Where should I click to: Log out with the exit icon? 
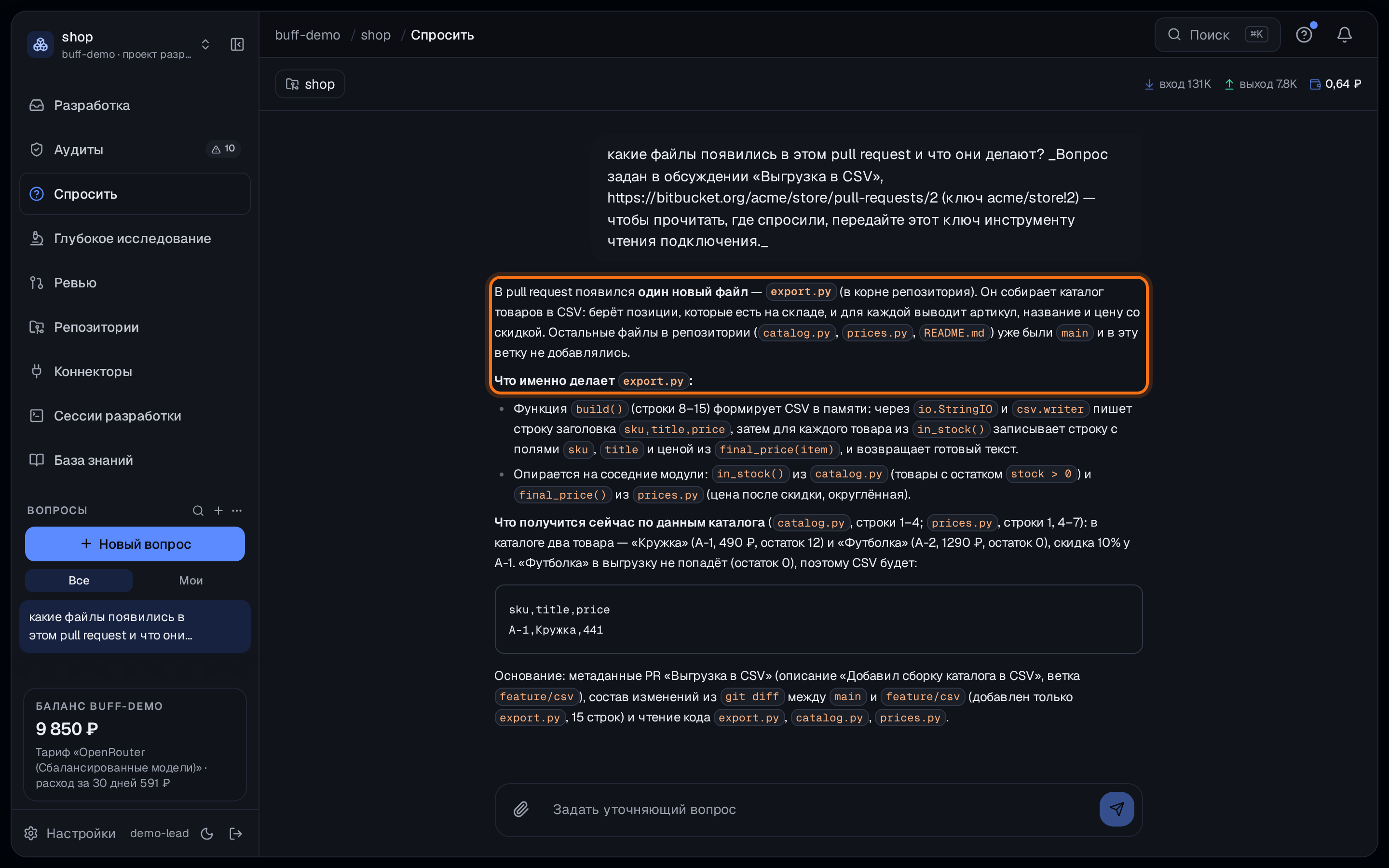[236, 834]
